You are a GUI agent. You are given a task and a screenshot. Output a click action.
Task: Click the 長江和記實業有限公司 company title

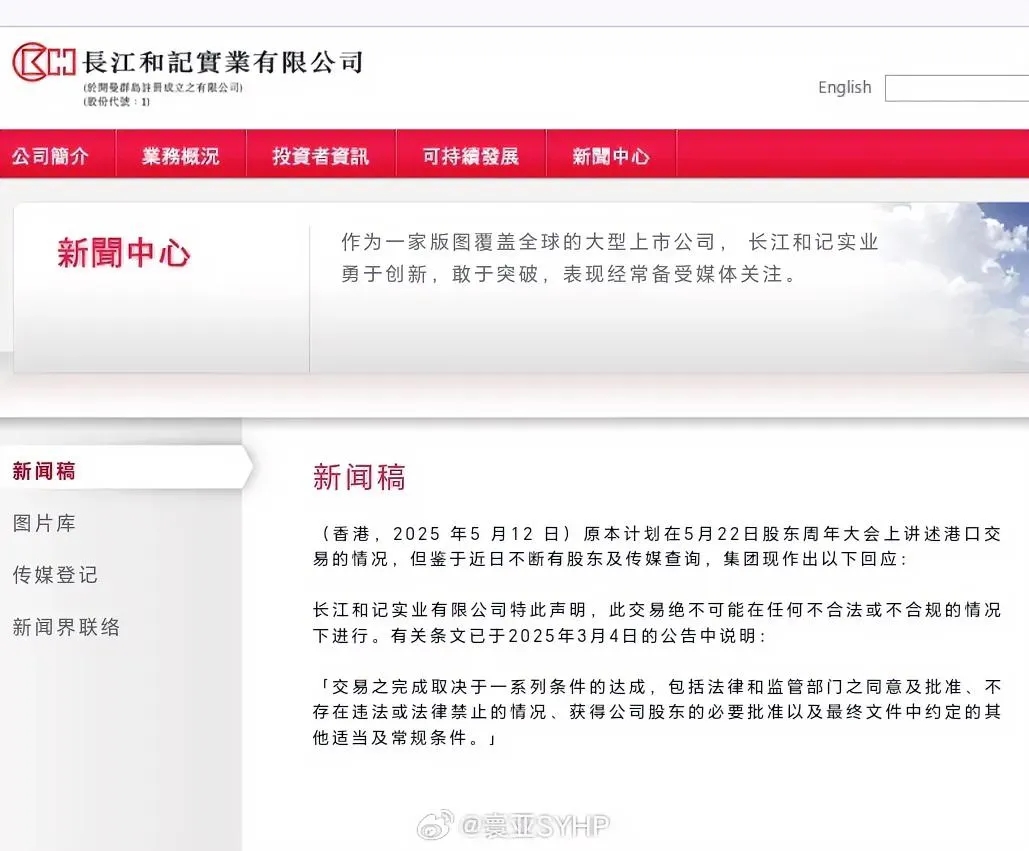point(223,62)
